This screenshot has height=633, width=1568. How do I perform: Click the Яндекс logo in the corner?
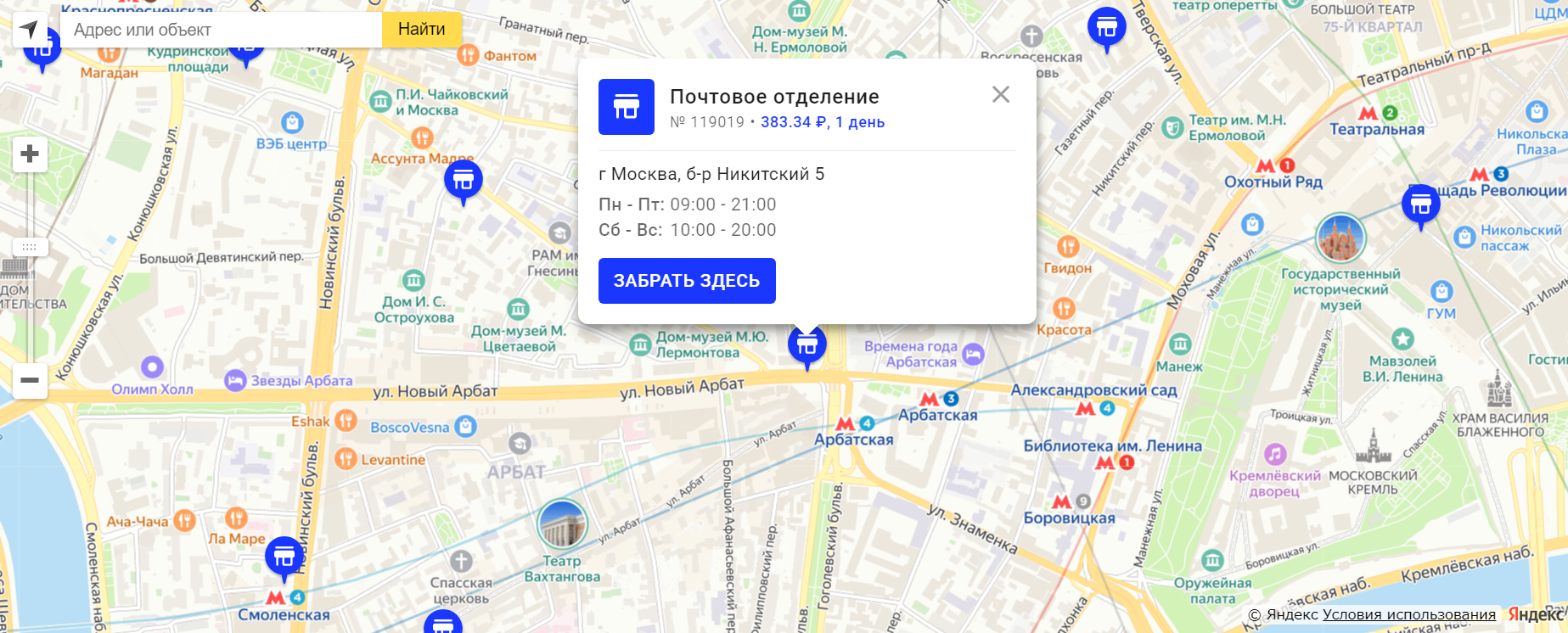(x=1535, y=614)
